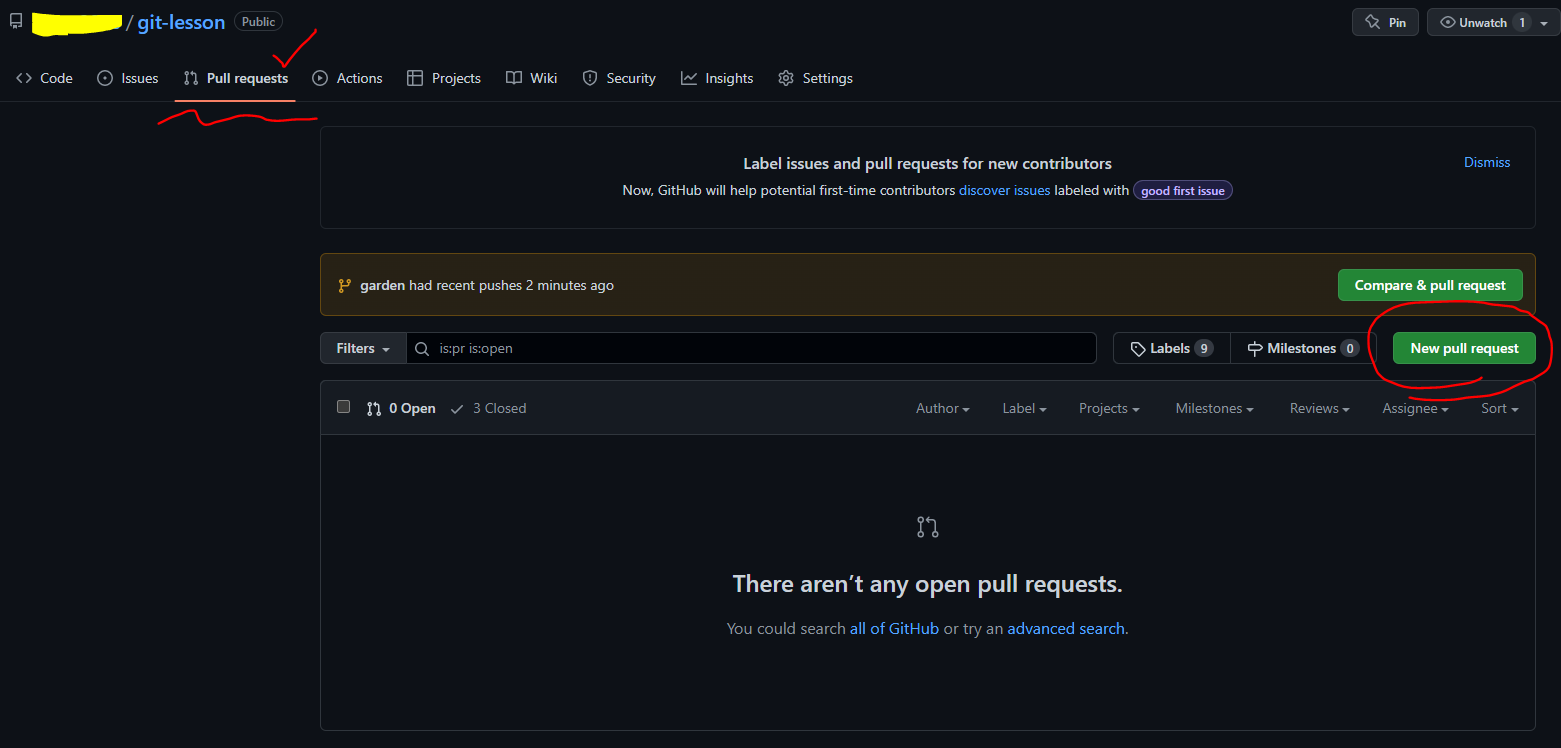Click Compare & pull request button
Viewport: 1561px width, 748px height.
point(1430,285)
